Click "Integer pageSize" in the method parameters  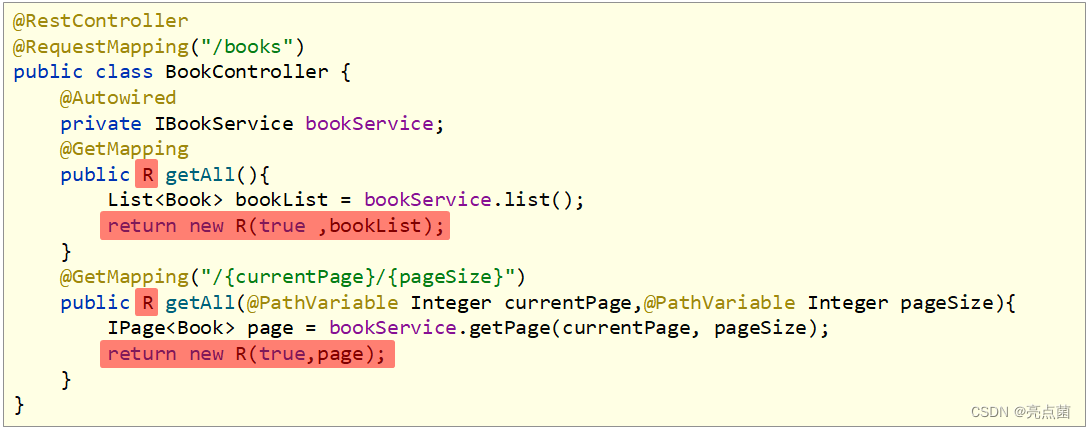900,303
